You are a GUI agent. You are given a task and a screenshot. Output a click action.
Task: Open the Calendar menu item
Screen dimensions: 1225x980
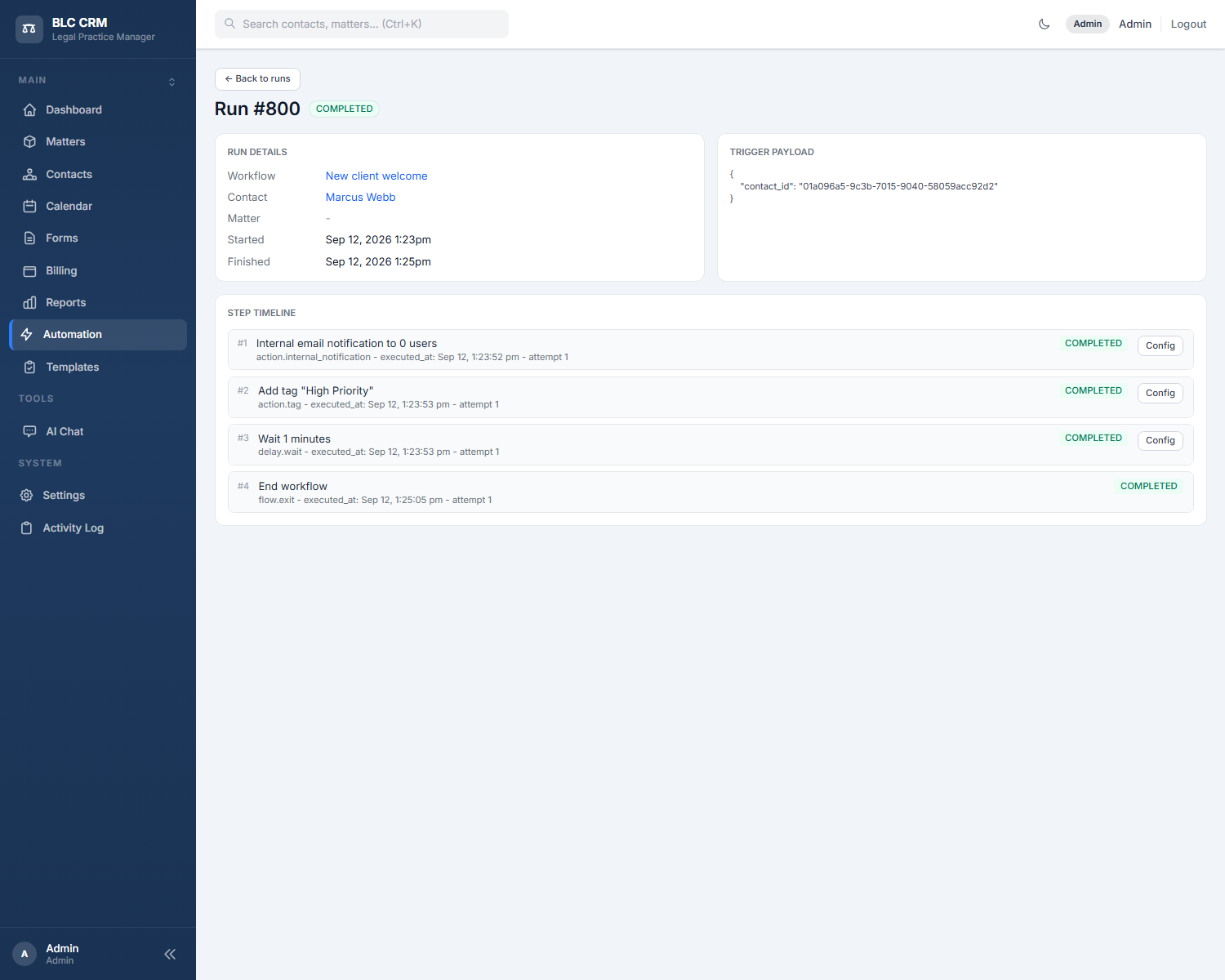point(98,206)
